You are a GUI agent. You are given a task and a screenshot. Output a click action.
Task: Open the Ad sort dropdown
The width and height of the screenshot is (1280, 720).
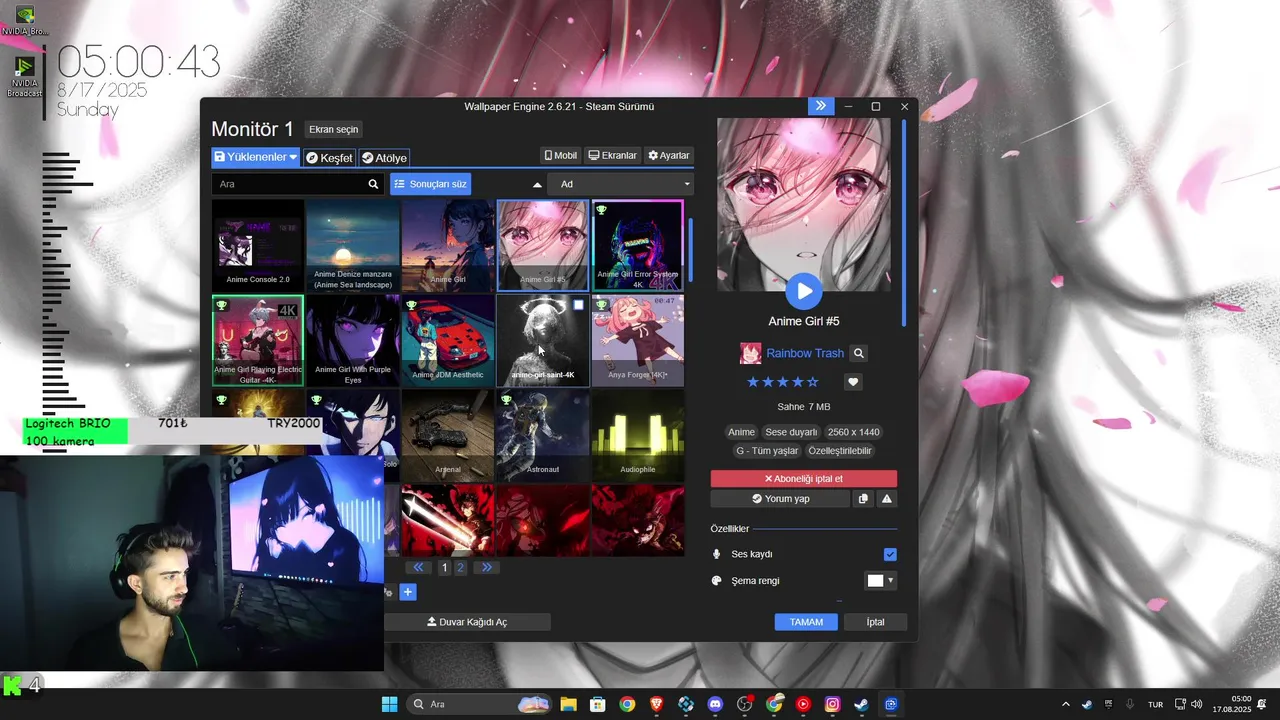pyautogui.click(x=620, y=184)
